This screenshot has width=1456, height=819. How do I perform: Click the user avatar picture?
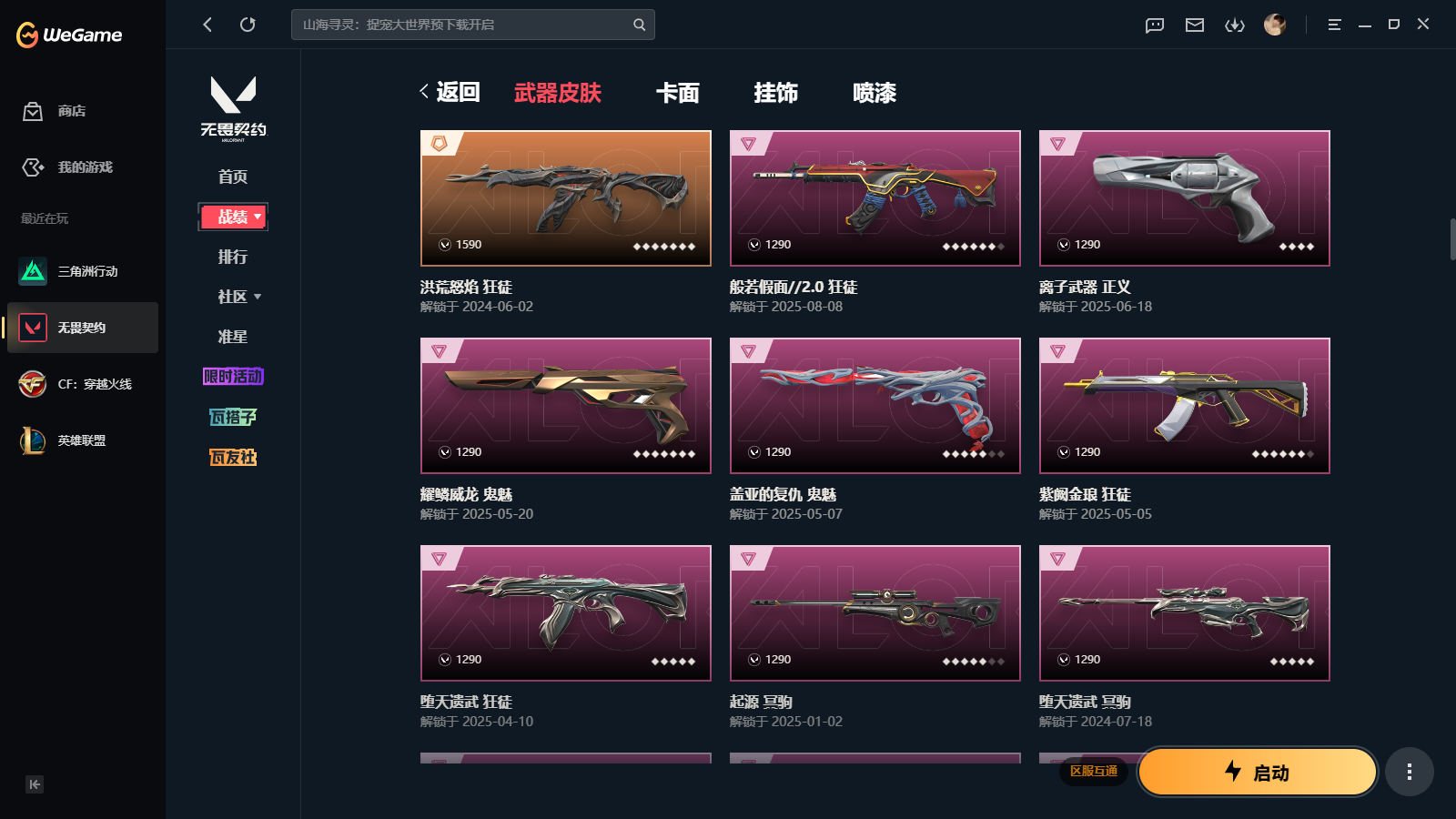1275,25
